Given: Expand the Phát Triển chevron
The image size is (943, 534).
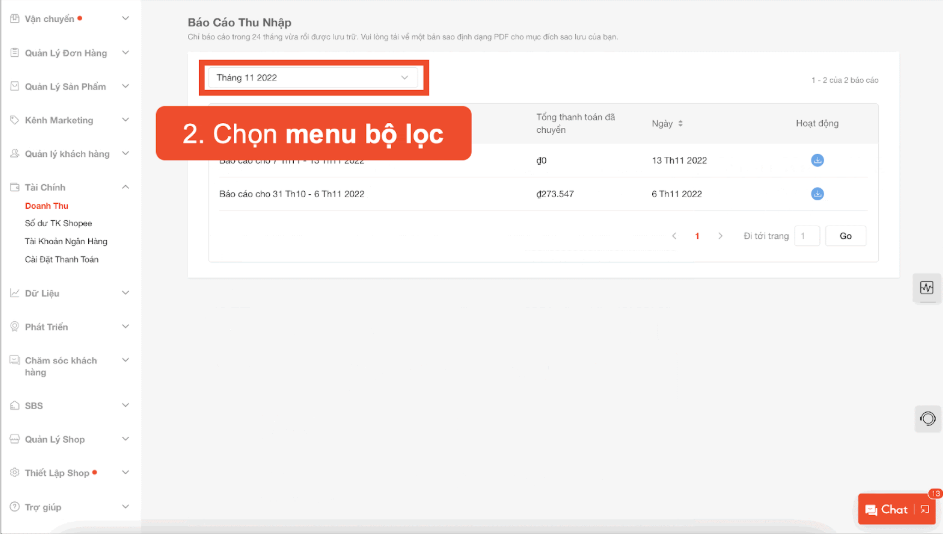Looking at the screenshot, I should point(126,327).
